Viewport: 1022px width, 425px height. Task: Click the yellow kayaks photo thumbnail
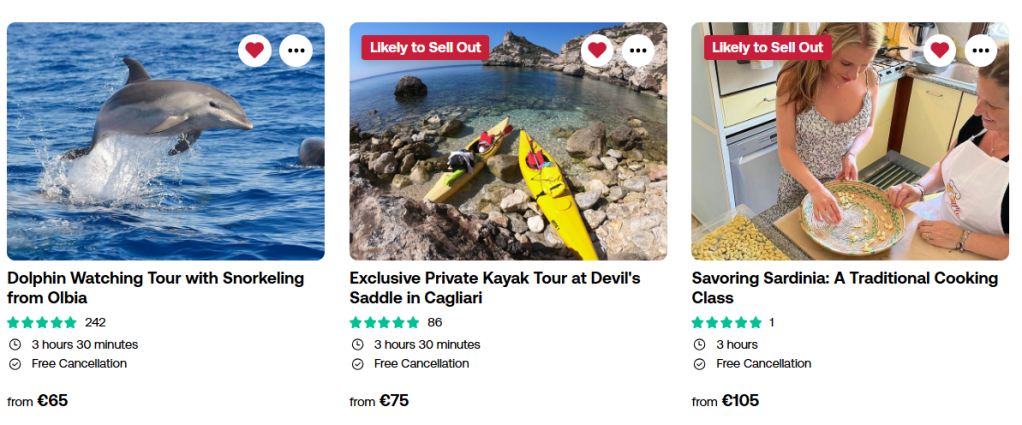pyautogui.click(x=507, y=170)
